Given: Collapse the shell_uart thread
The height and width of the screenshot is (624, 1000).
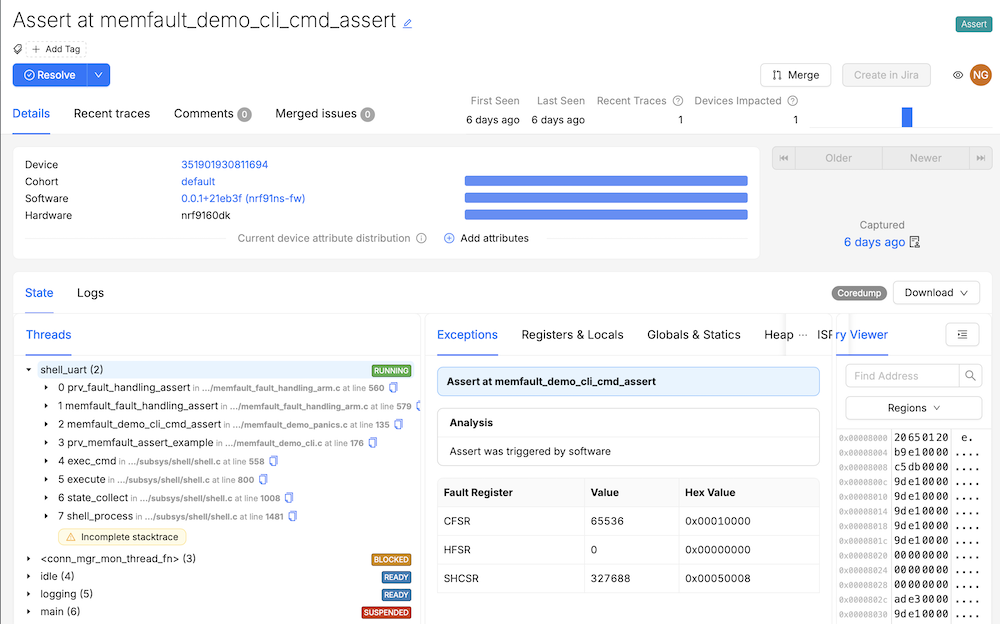Looking at the screenshot, I should [29, 370].
